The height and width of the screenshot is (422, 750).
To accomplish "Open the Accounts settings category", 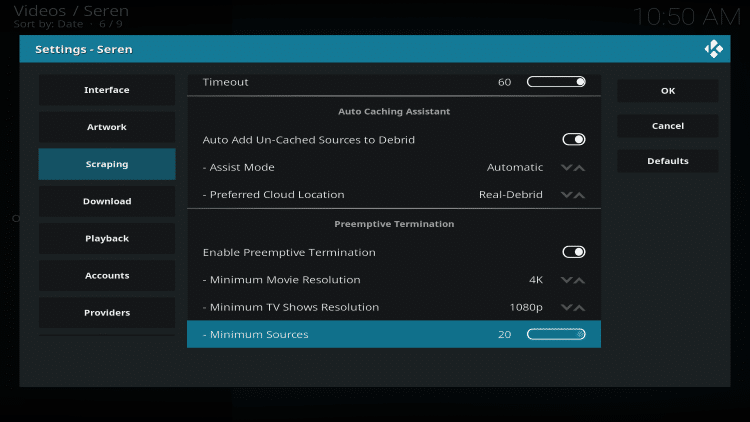I will [x=107, y=276].
